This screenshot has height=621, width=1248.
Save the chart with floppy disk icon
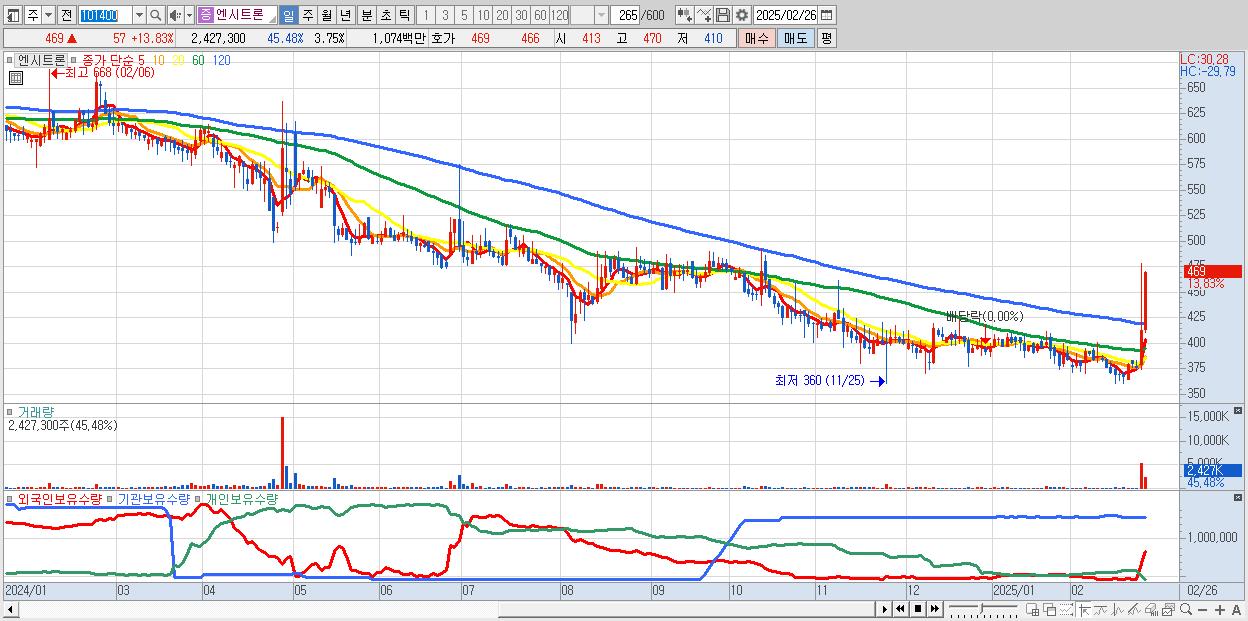(x=723, y=15)
